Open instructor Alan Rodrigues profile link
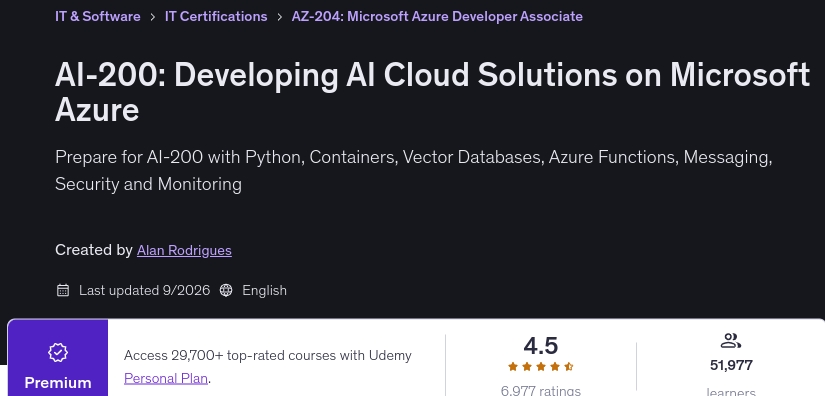Screen dimensions: 825x396 pos(184,250)
